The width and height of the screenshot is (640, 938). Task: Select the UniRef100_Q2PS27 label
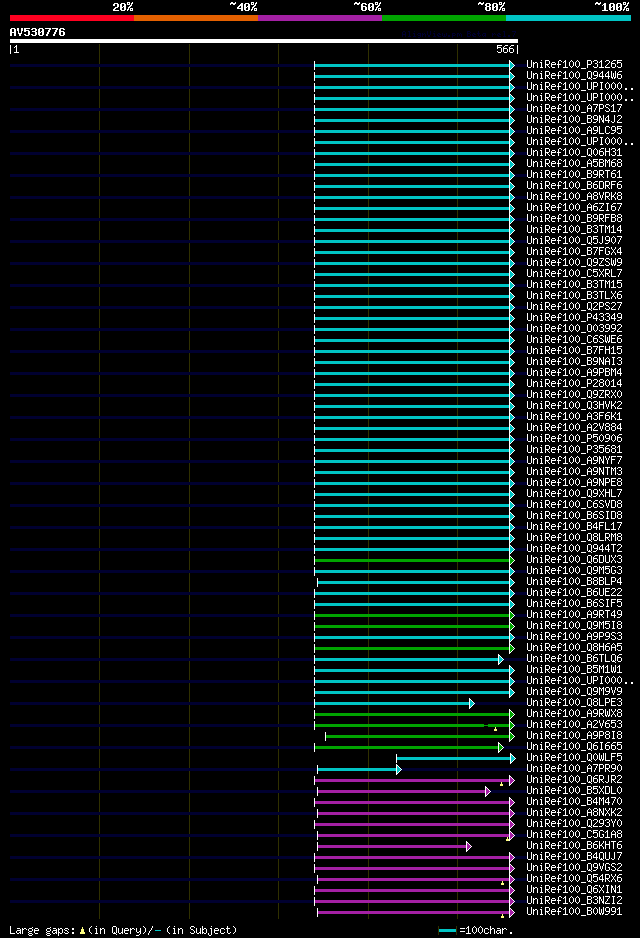coord(574,306)
